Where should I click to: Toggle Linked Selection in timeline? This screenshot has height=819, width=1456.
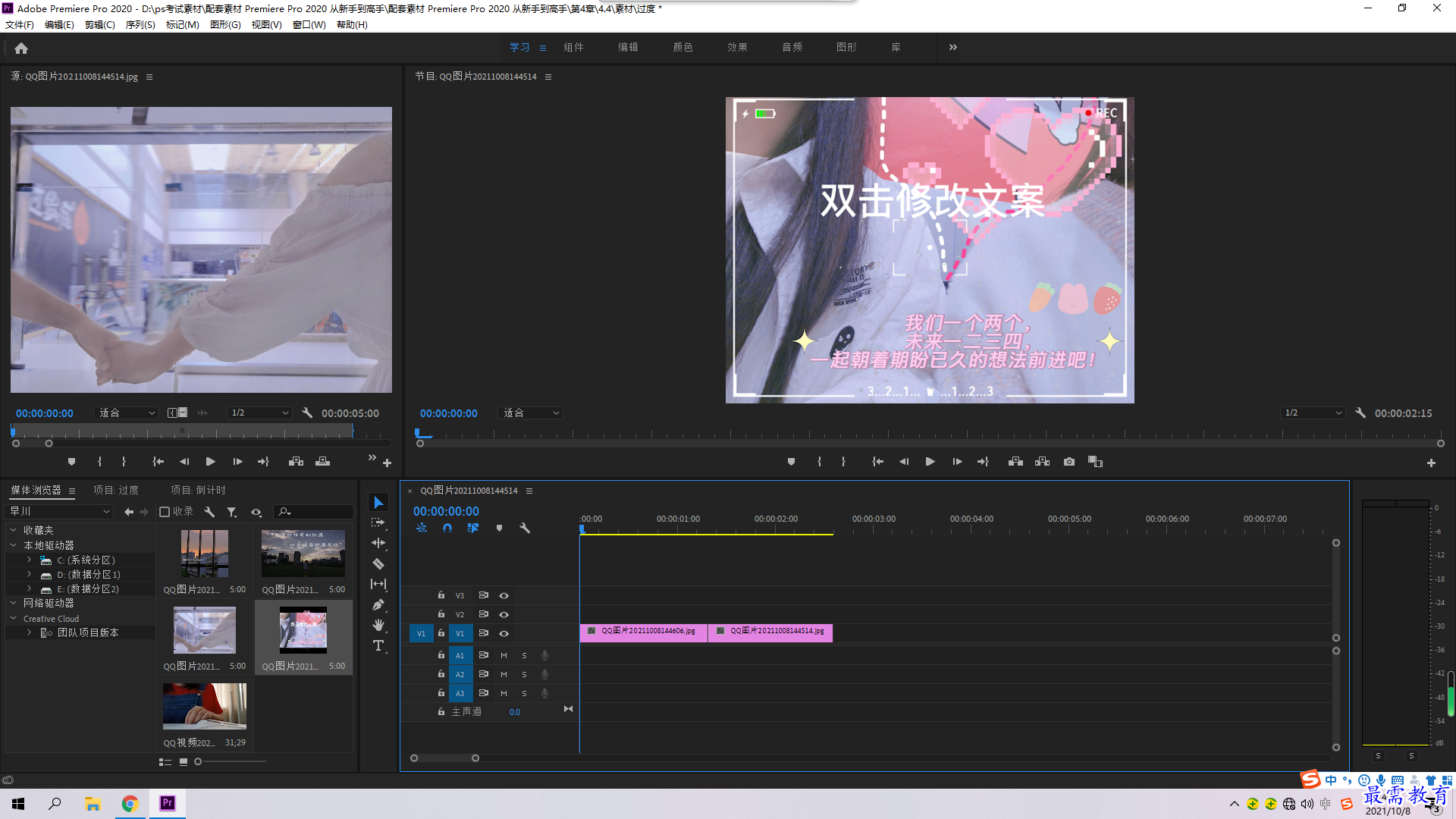tap(473, 528)
